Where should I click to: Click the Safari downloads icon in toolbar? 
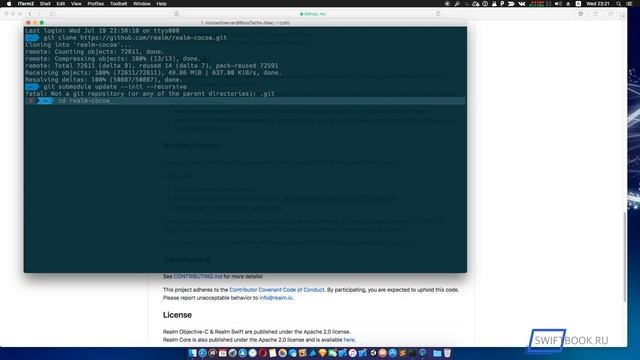(x=580, y=13)
